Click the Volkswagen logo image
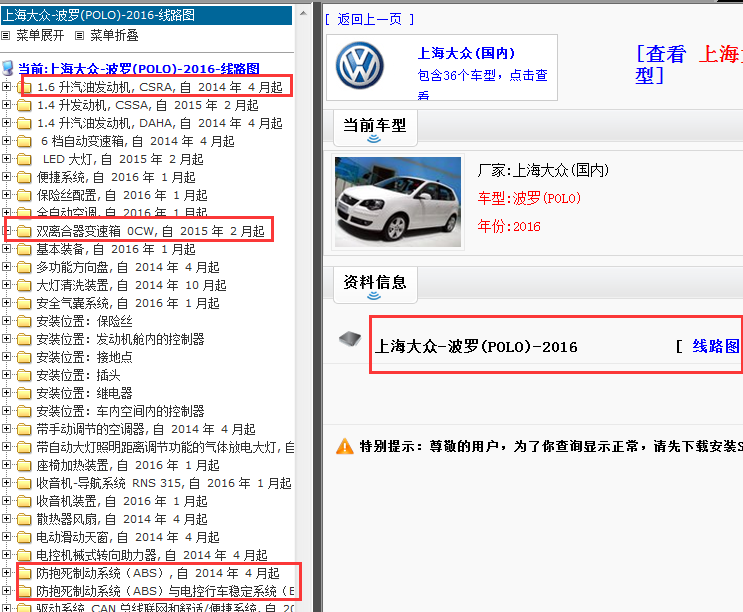743x612 pixels. [x=360, y=65]
